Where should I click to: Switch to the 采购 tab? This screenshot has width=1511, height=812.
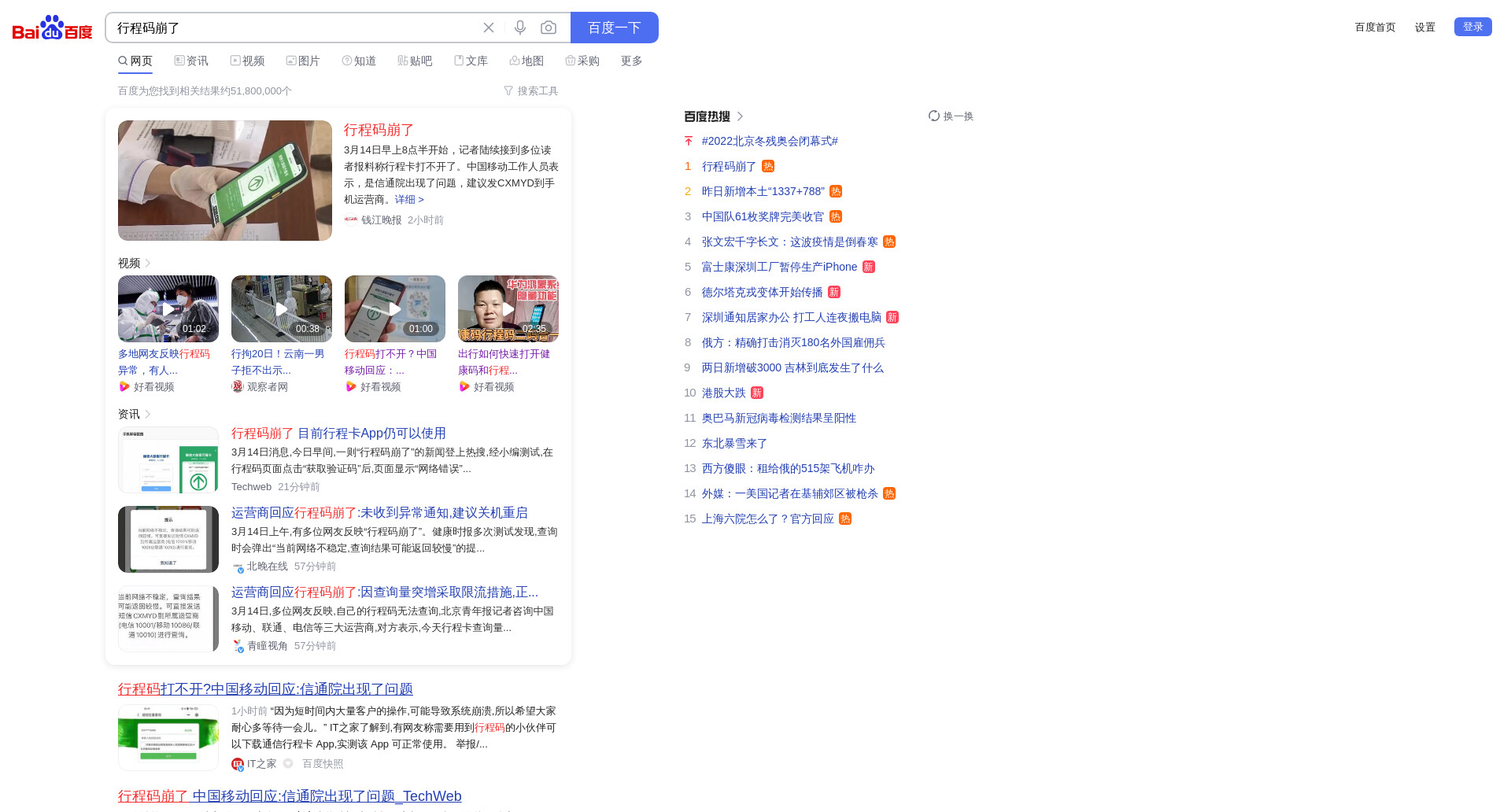click(x=582, y=61)
